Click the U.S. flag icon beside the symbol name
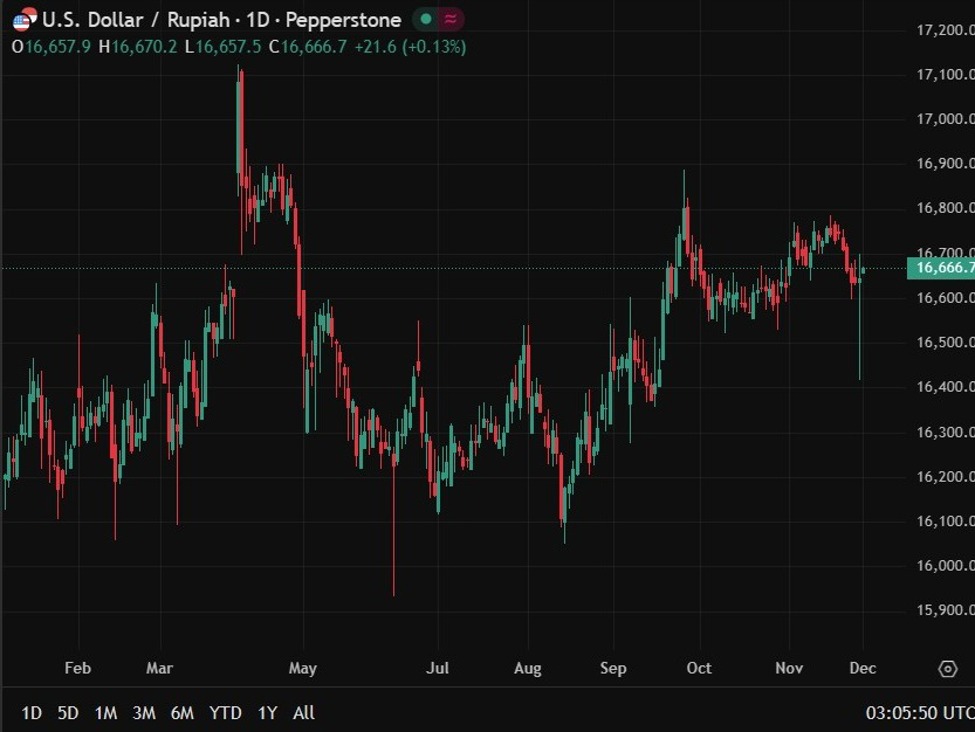 (x=21, y=19)
